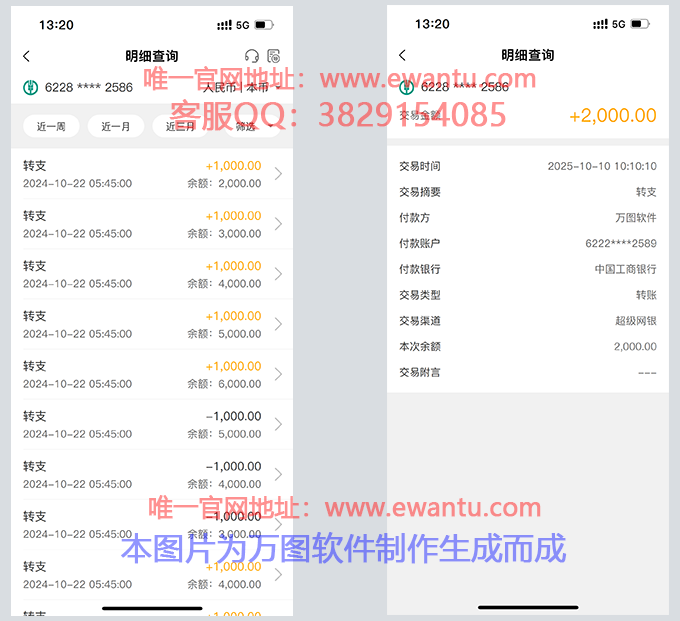The image size is (680, 621).
Task: Tap signal bars icon on the detail screen
Action: tap(600, 24)
